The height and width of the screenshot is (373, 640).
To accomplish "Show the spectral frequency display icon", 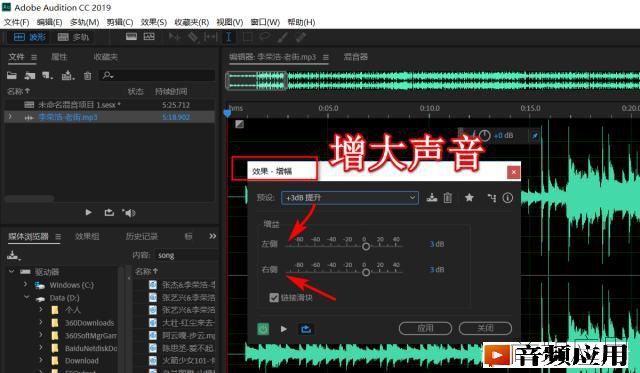I will 131,37.
